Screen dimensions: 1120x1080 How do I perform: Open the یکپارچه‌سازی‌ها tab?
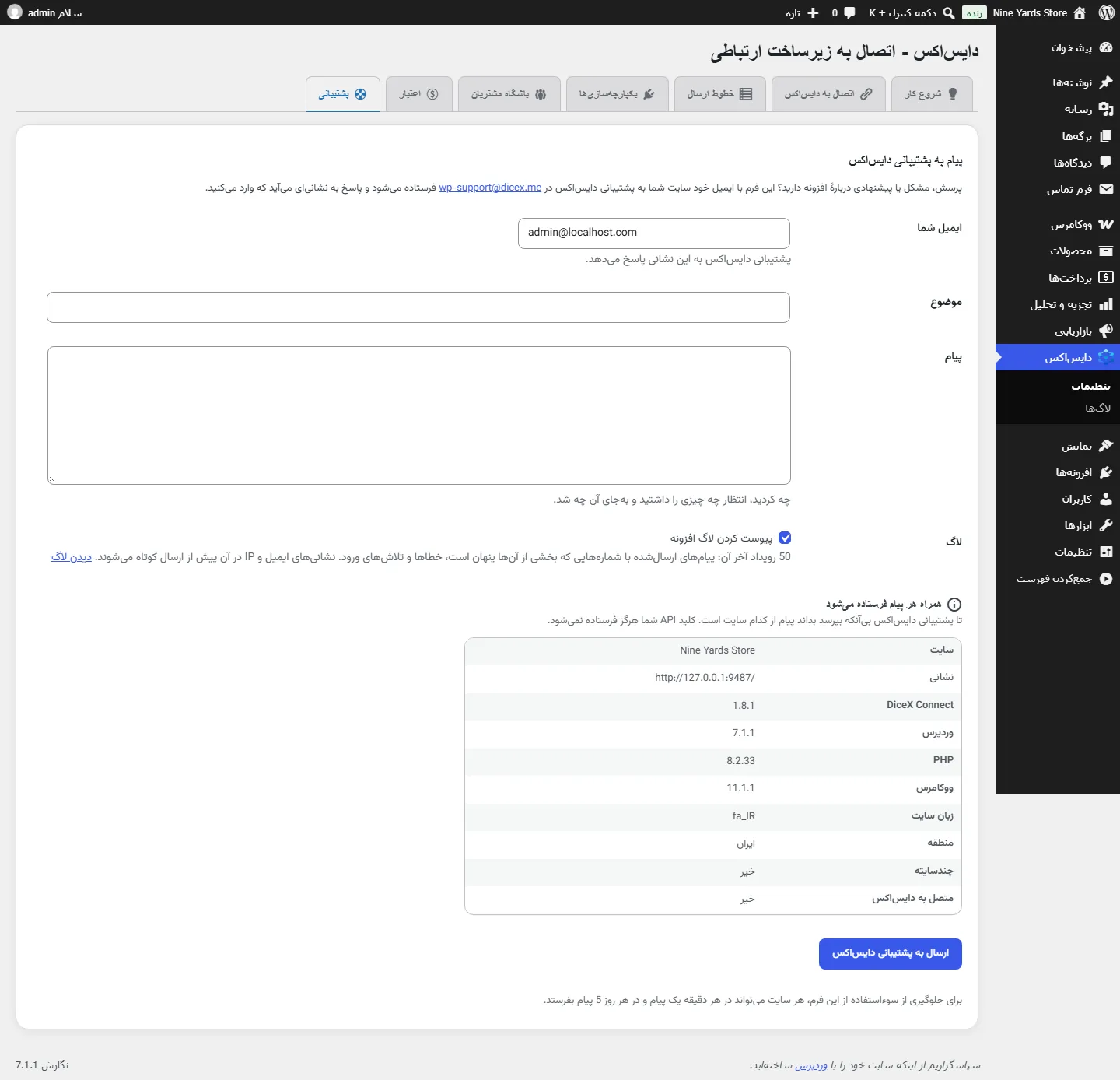[x=618, y=94]
